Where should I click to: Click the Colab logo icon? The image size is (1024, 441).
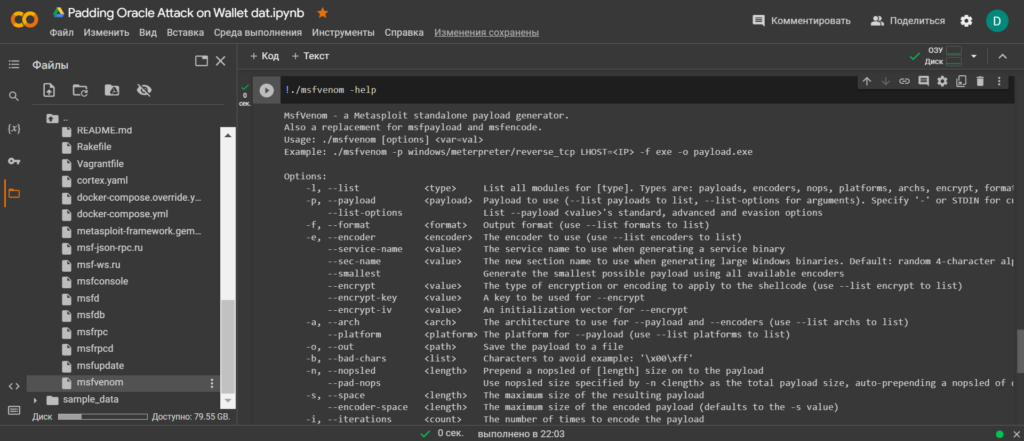click(x=24, y=20)
